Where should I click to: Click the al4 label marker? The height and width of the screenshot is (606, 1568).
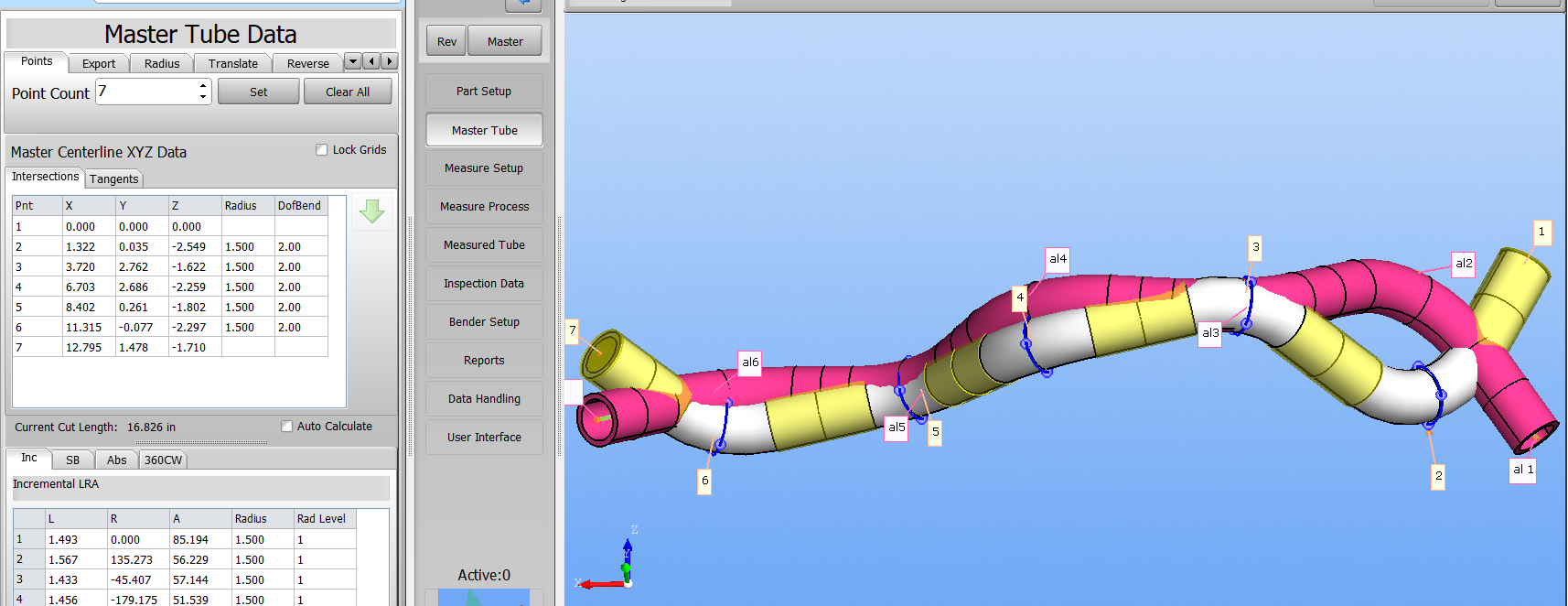(1058, 259)
